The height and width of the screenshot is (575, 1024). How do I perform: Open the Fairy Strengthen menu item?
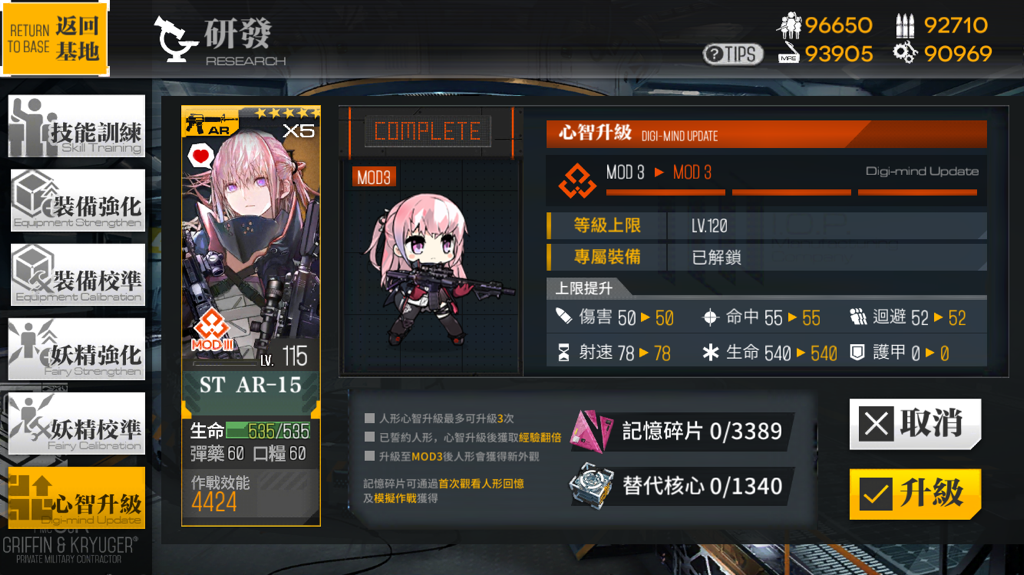pyautogui.click(x=76, y=349)
